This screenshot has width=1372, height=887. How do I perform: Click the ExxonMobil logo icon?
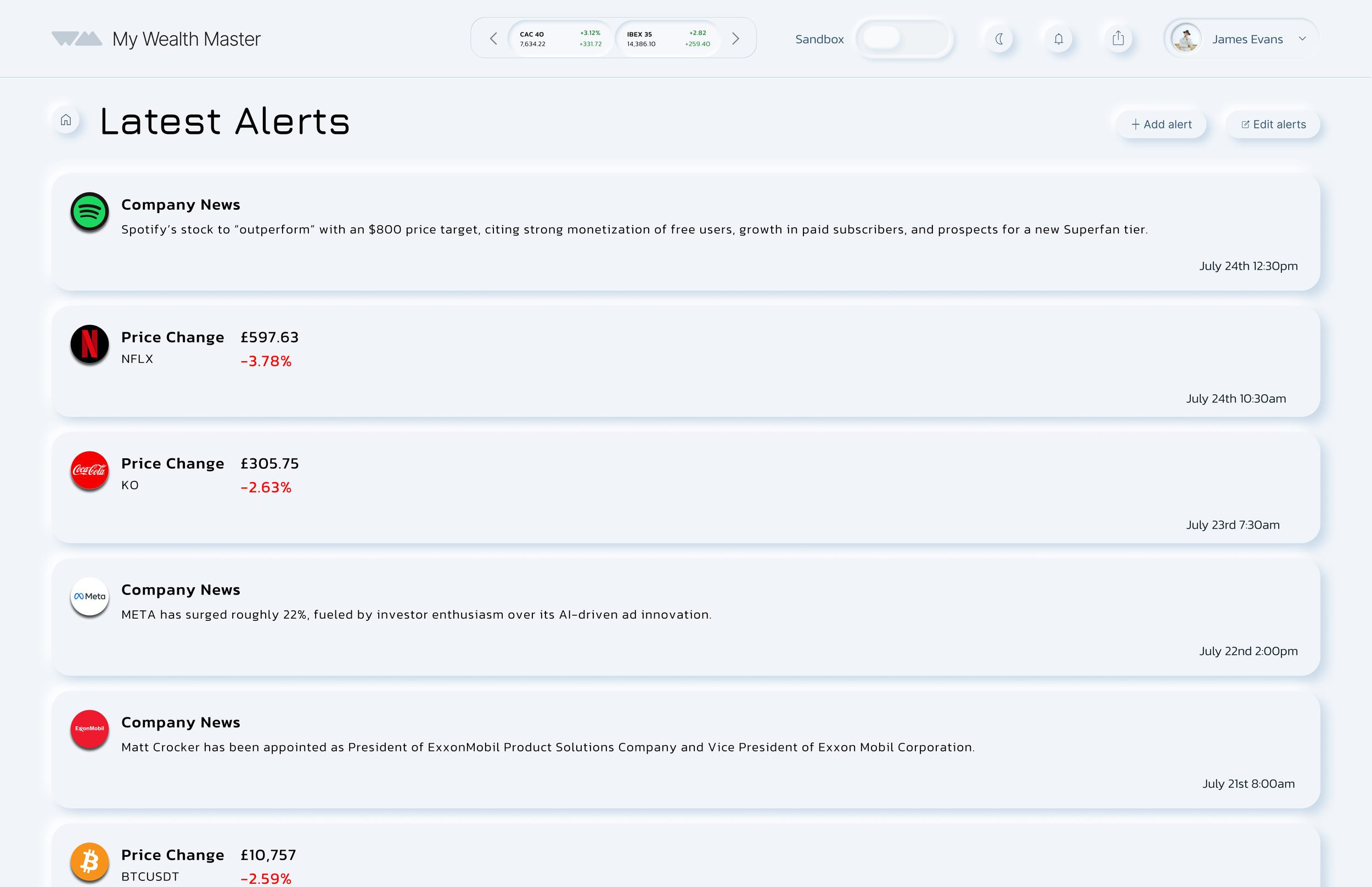(89, 728)
